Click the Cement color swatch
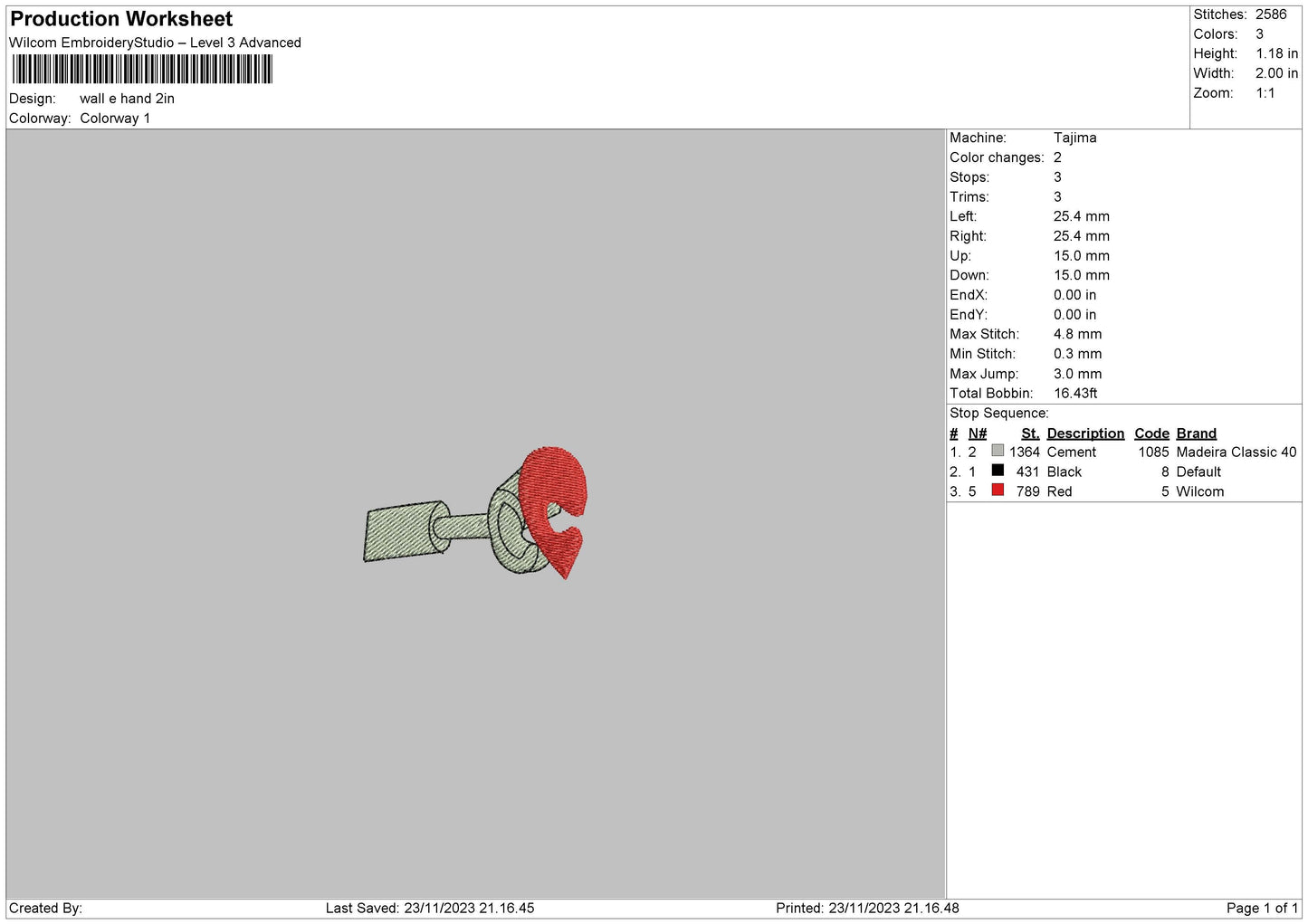1308x924 pixels. pos(998,451)
